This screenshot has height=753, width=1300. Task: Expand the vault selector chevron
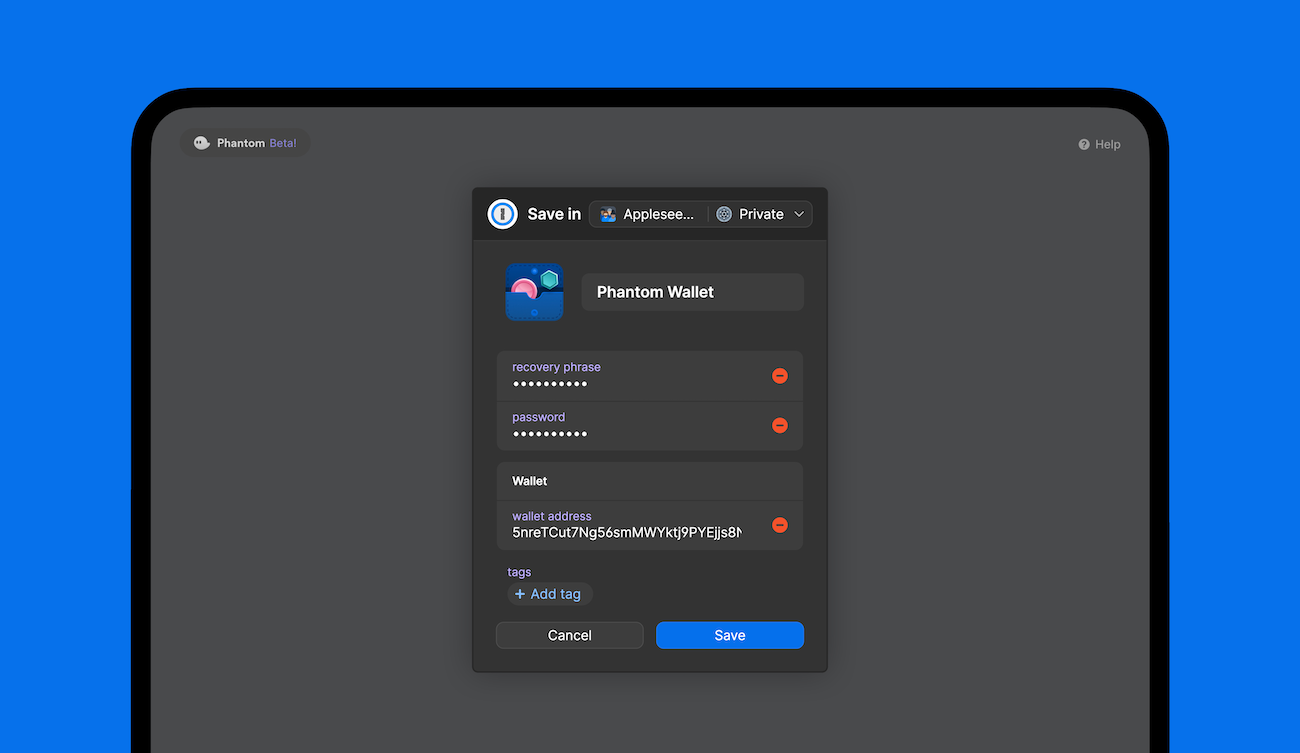798,213
